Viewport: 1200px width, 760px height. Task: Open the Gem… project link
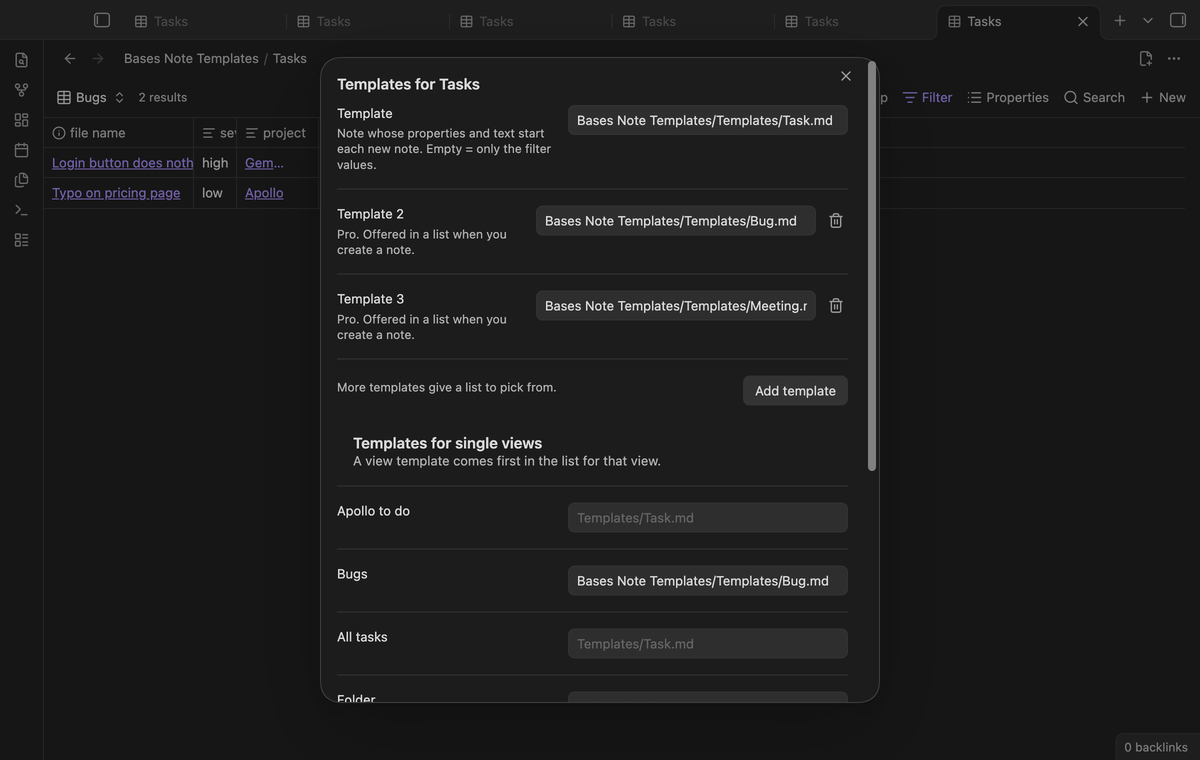coord(264,163)
